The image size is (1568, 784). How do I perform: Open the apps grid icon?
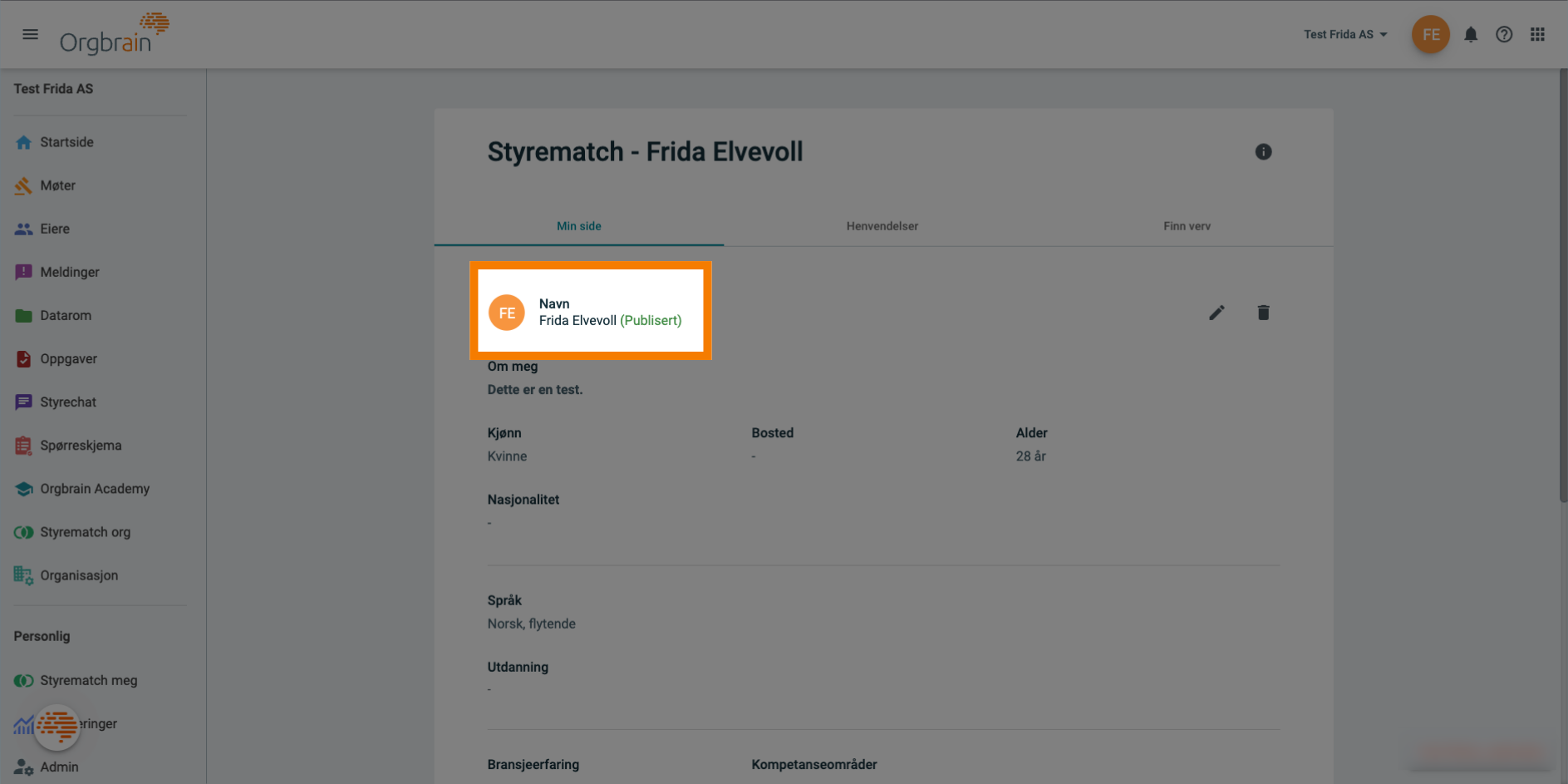pyautogui.click(x=1537, y=34)
